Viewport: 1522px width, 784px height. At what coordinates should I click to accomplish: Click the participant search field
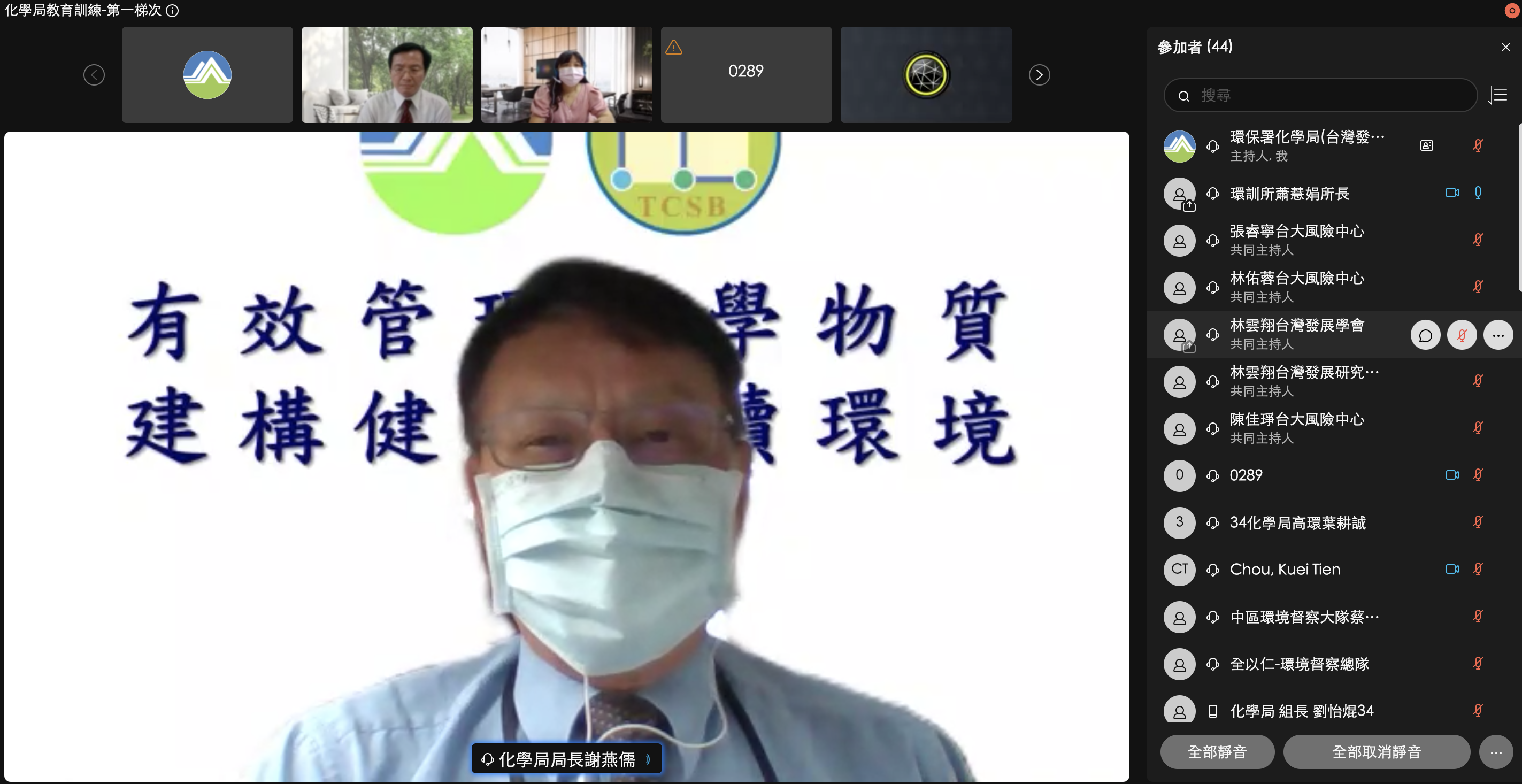(1320, 95)
